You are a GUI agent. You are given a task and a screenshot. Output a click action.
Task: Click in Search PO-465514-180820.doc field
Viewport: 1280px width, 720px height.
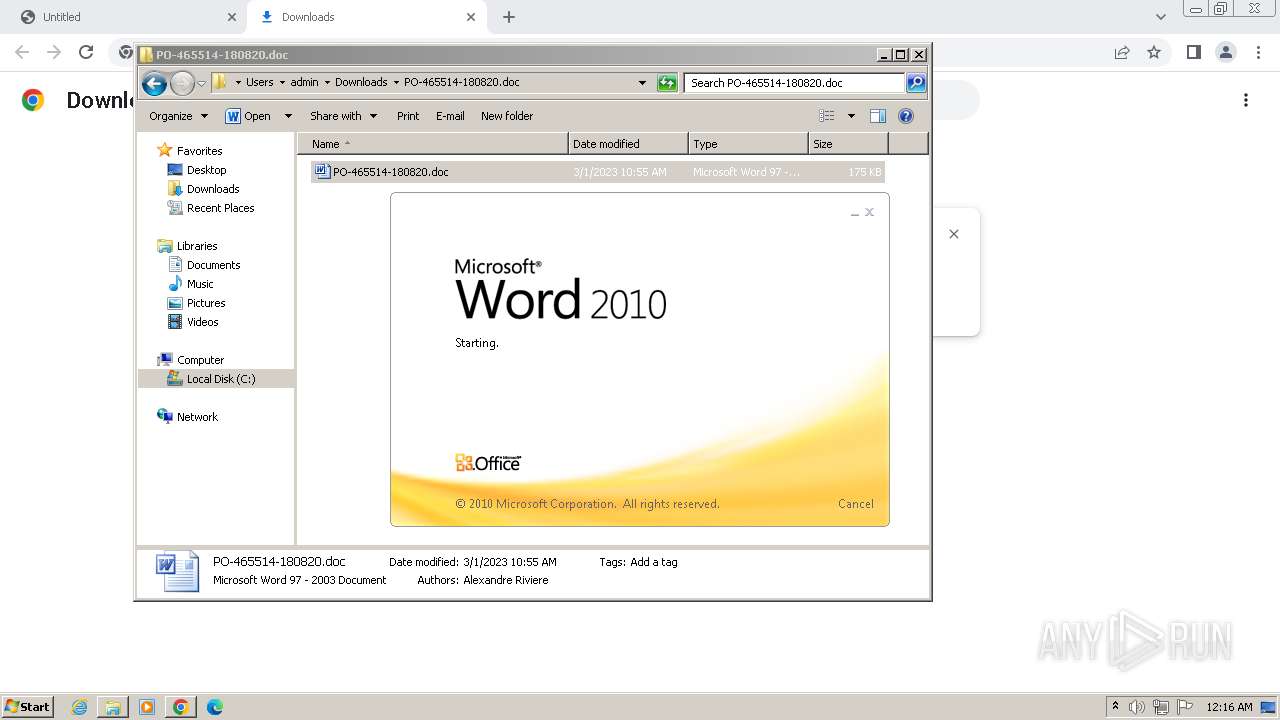click(795, 83)
